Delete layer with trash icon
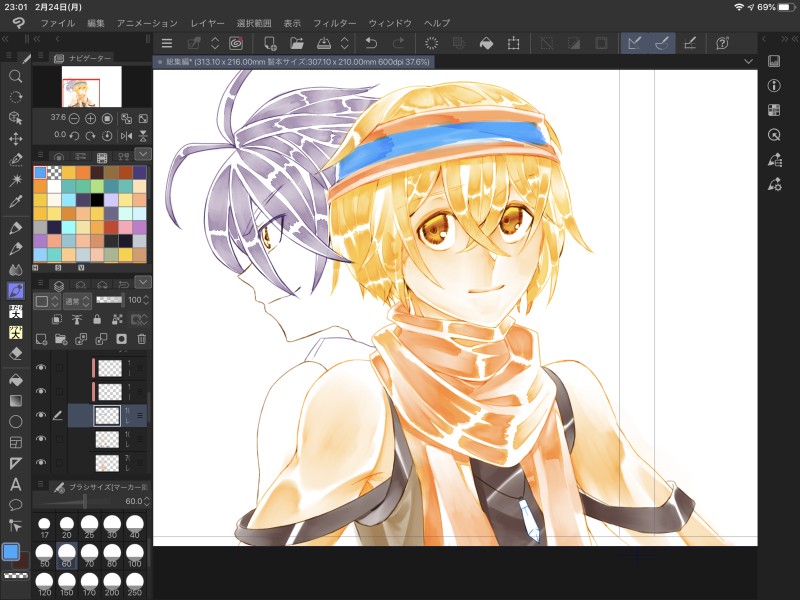The image size is (800, 600). pyautogui.click(x=142, y=339)
